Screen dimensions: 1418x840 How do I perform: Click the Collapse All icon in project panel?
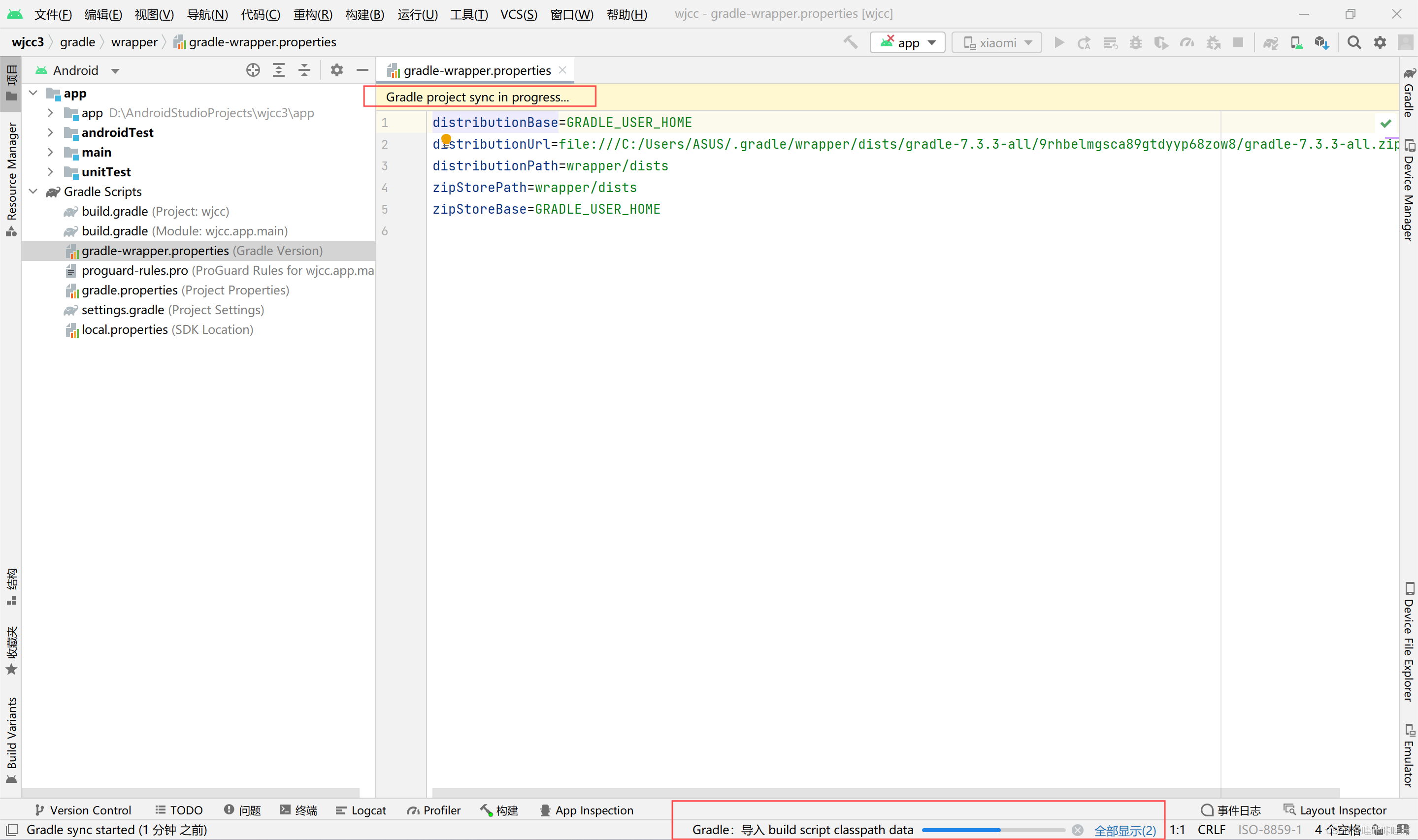[304, 70]
